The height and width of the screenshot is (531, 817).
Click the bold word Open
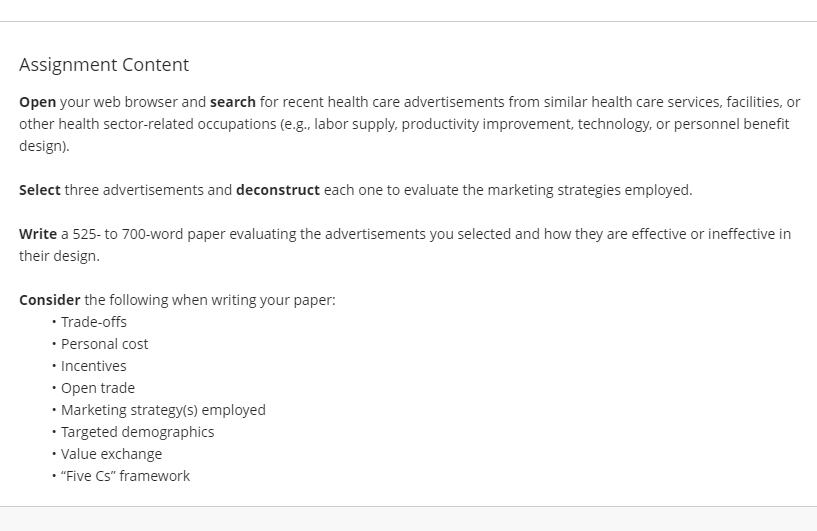pos(38,102)
